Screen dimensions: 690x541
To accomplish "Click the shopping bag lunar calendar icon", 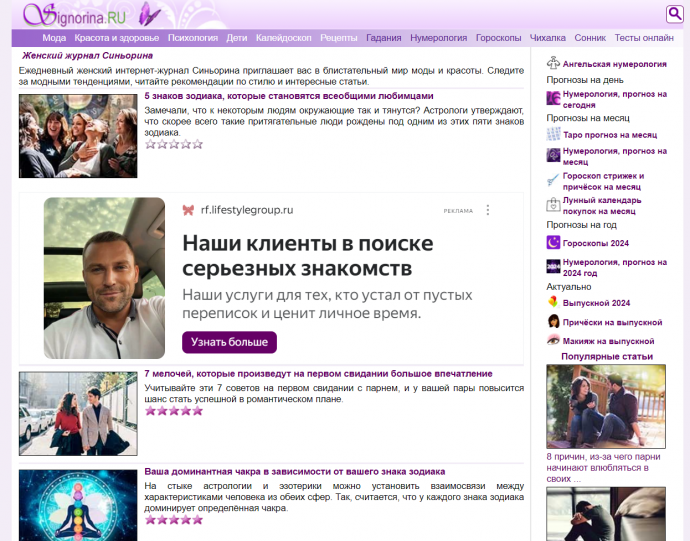I will click(x=553, y=204).
